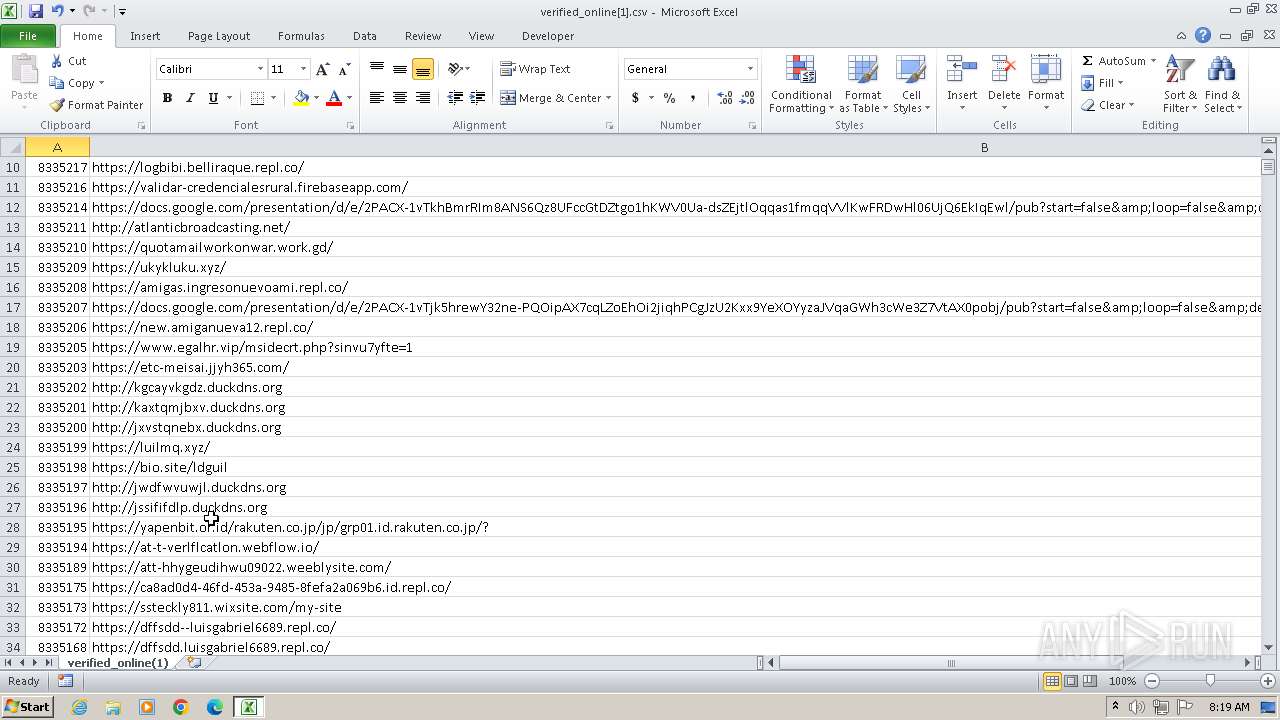
Task: Open the font size dropdown
Action: (x=303, y=69)
